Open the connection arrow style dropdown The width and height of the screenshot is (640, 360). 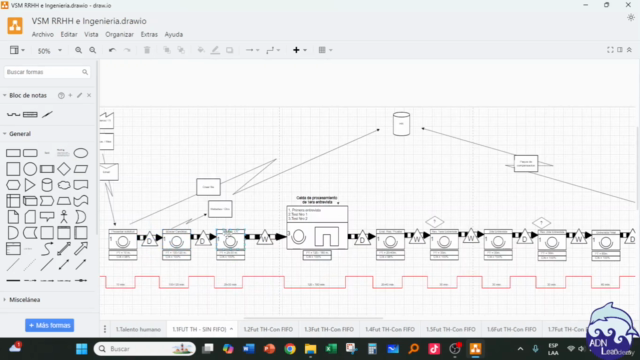252,50
